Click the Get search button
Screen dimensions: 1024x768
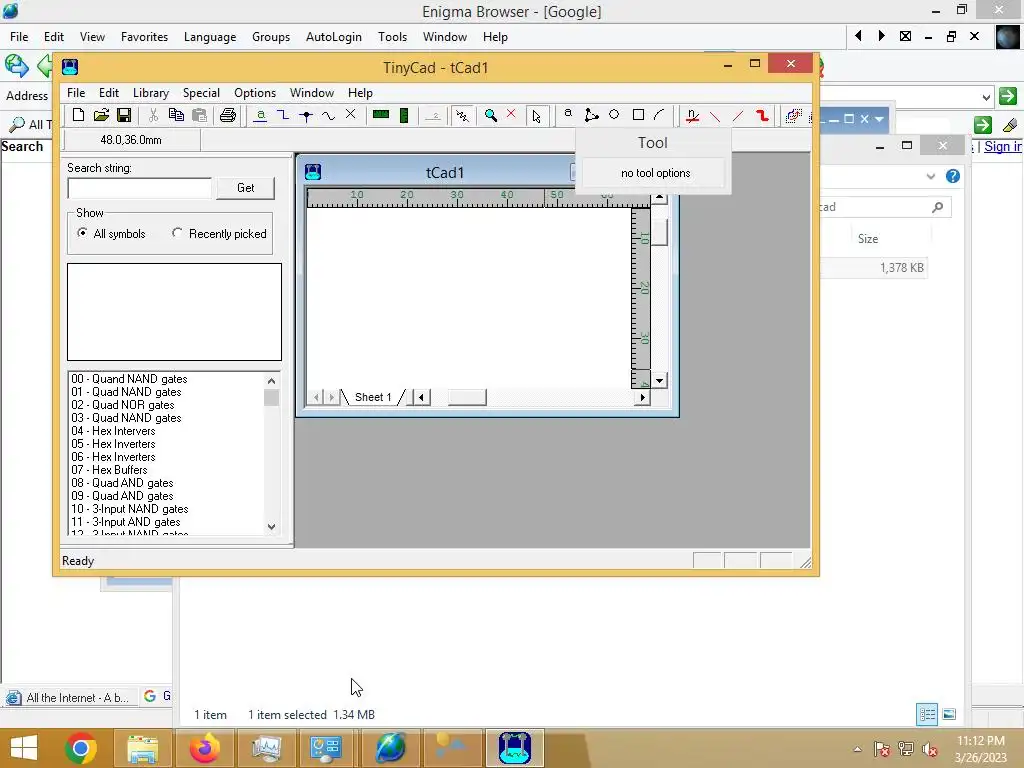pos(246,188)
